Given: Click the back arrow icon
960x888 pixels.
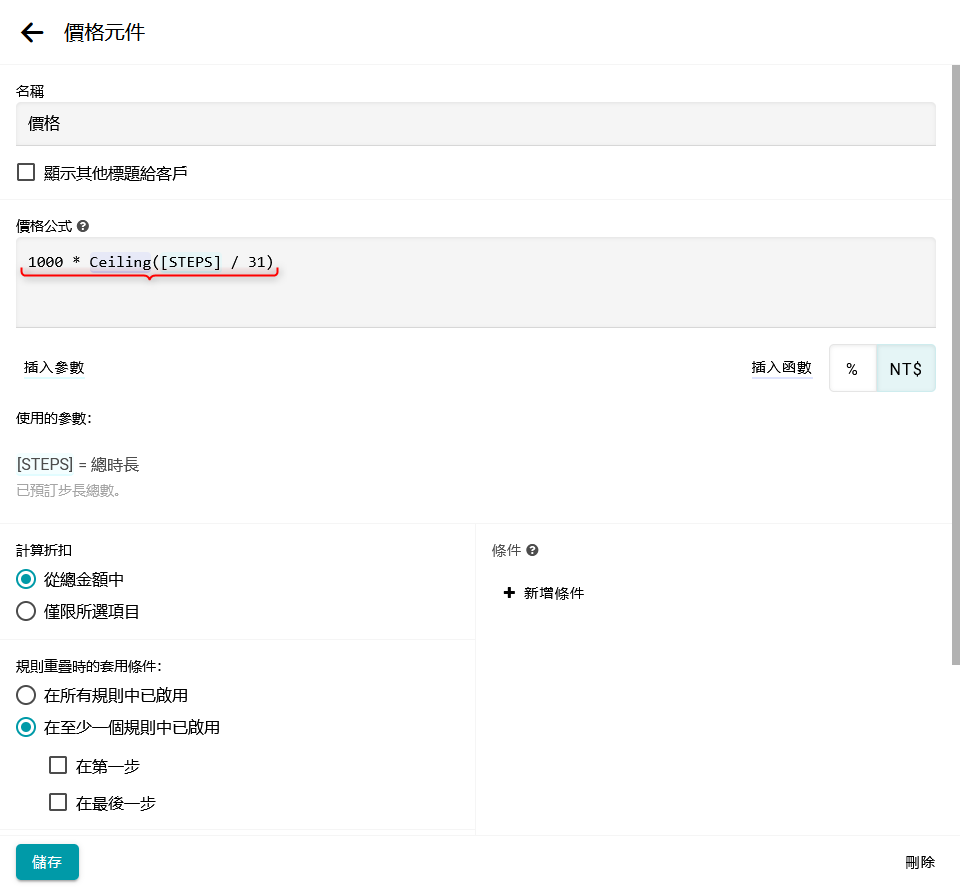Looking at the screenshot, I should coord(32,33).
